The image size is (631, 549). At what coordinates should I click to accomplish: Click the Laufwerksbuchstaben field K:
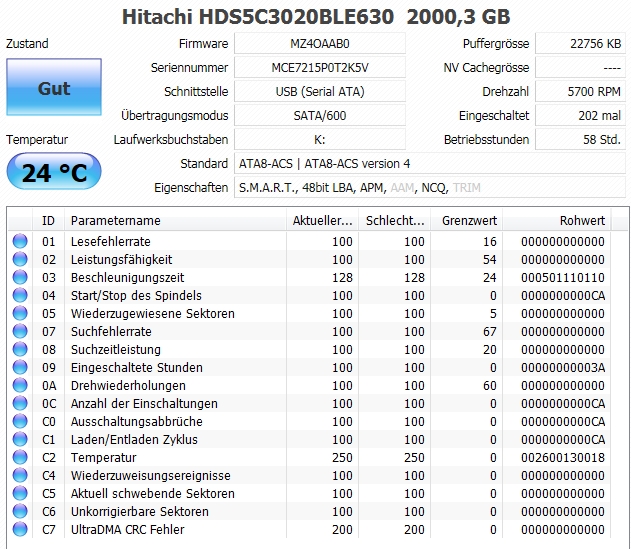pos(320,140)
